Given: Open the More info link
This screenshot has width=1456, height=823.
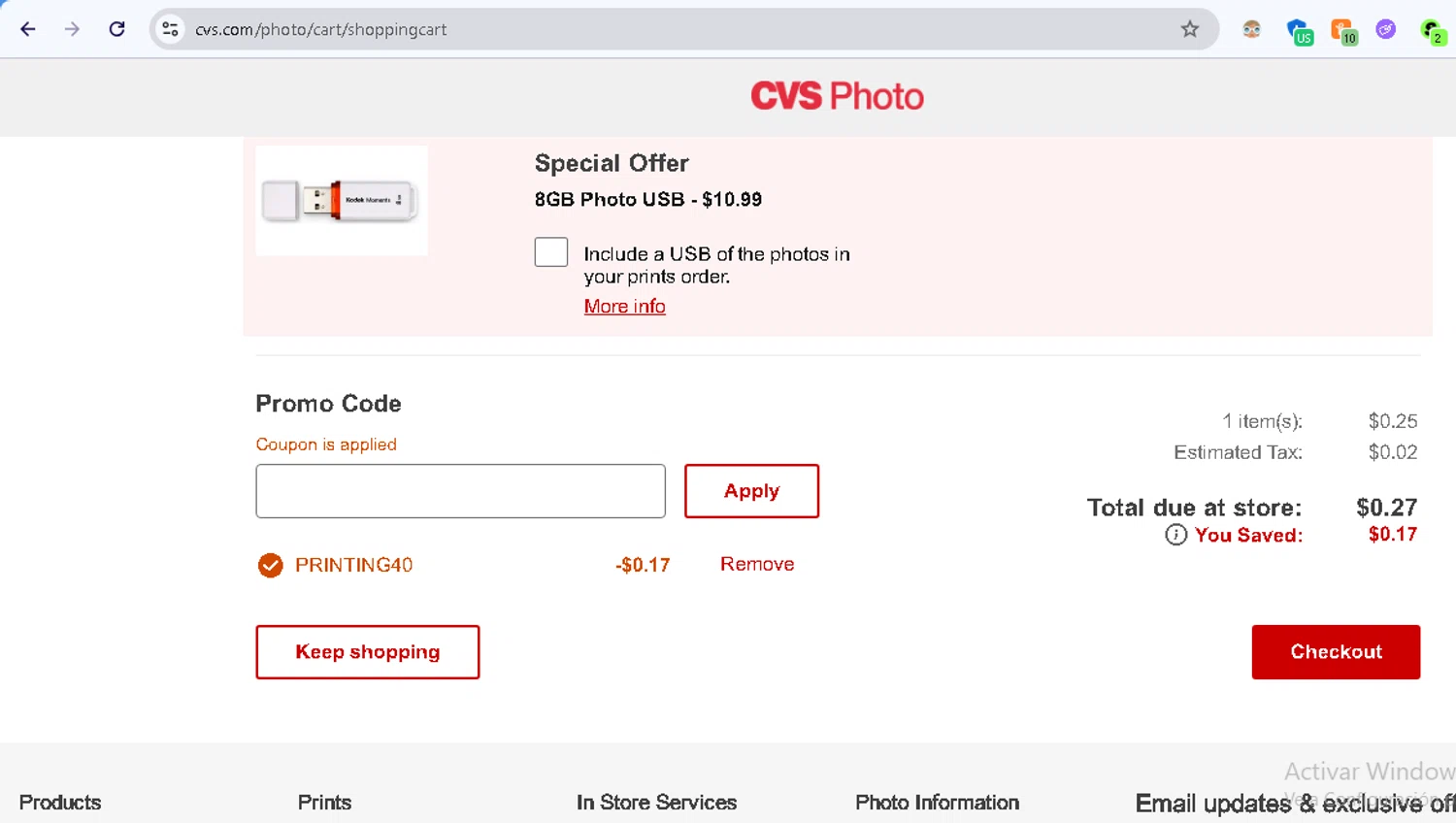Looking at the screenshot, I should (624, 307).
